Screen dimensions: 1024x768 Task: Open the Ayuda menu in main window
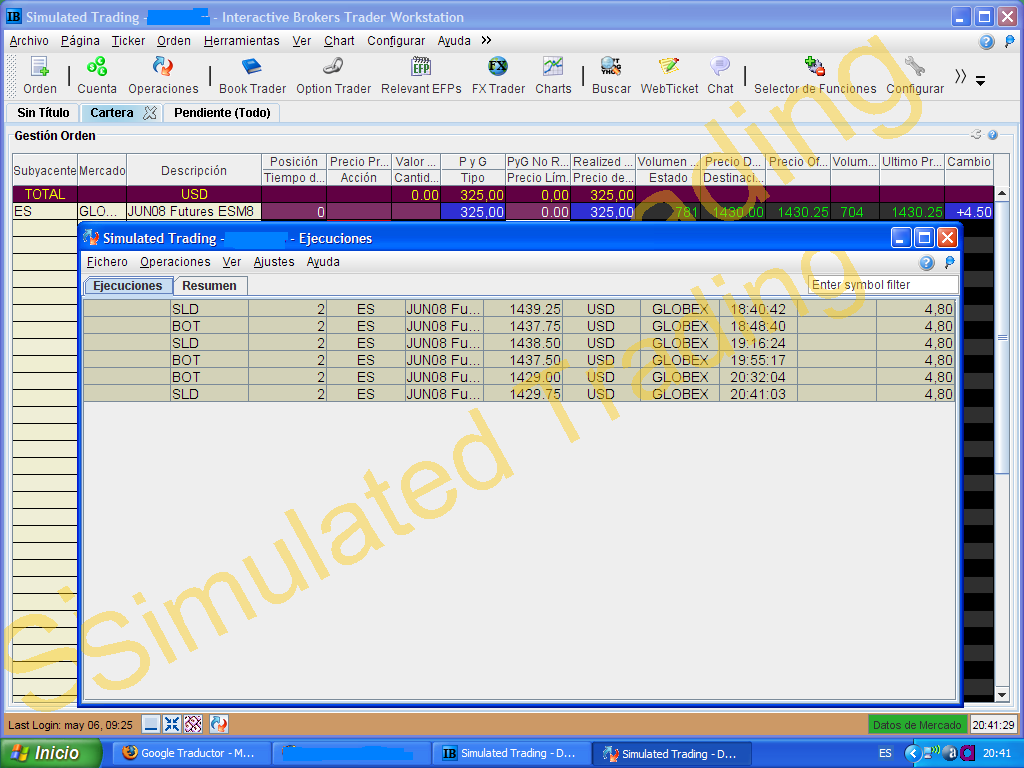pos(454,40)
